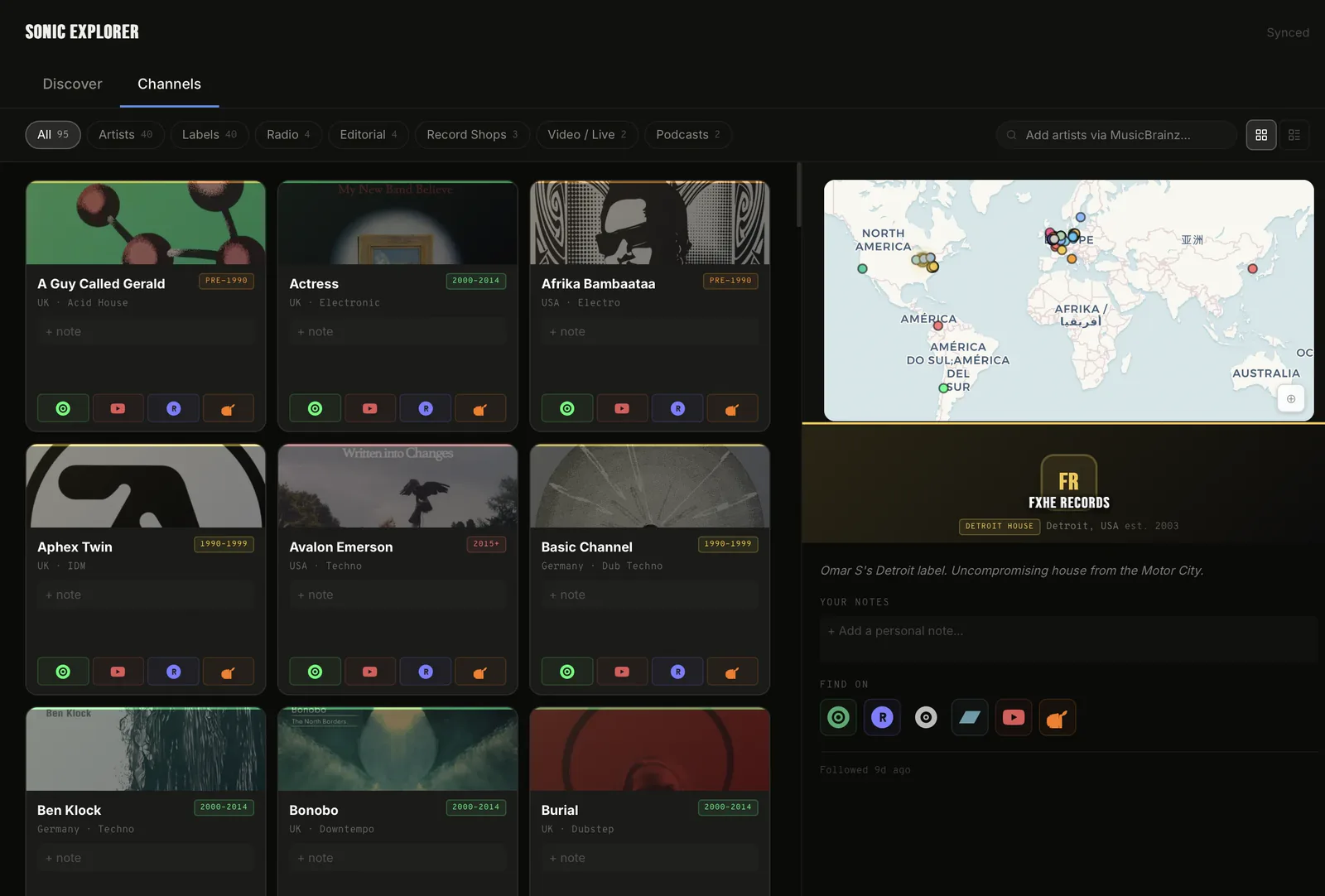This screenshot has height=896, width=1325.
Task: Filter channels by Artists
Action: pyautogui.click(x=126, y=135)
